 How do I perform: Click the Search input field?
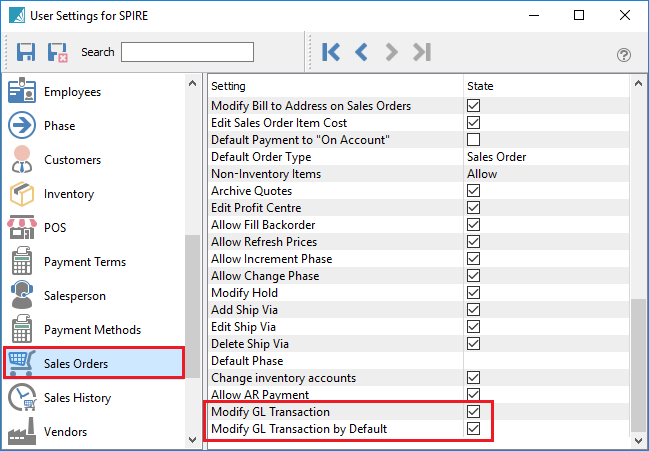187,52
